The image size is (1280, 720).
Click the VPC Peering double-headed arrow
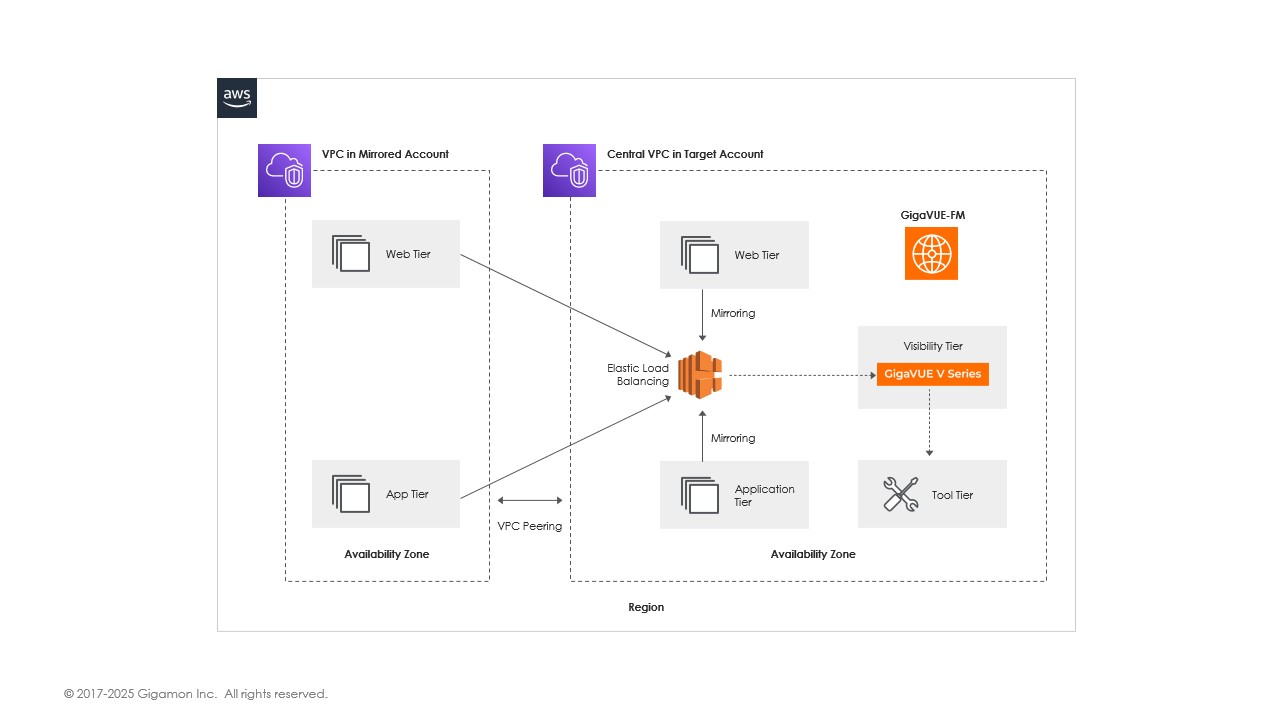[x=530, y=500]
